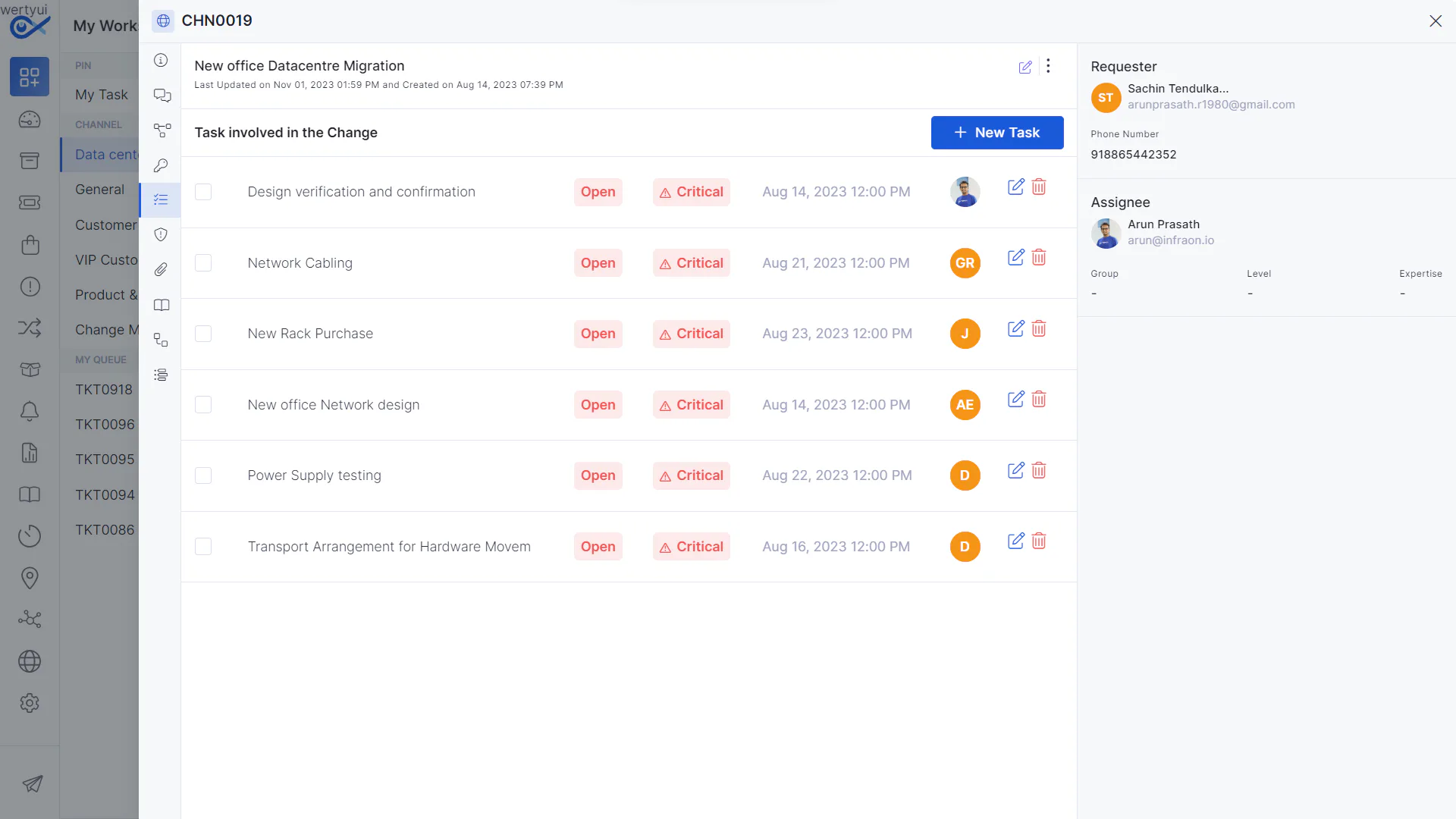1456x819 pixels.
Task: Open the attachments paperclip icon
Action: [x=161, y=270]
